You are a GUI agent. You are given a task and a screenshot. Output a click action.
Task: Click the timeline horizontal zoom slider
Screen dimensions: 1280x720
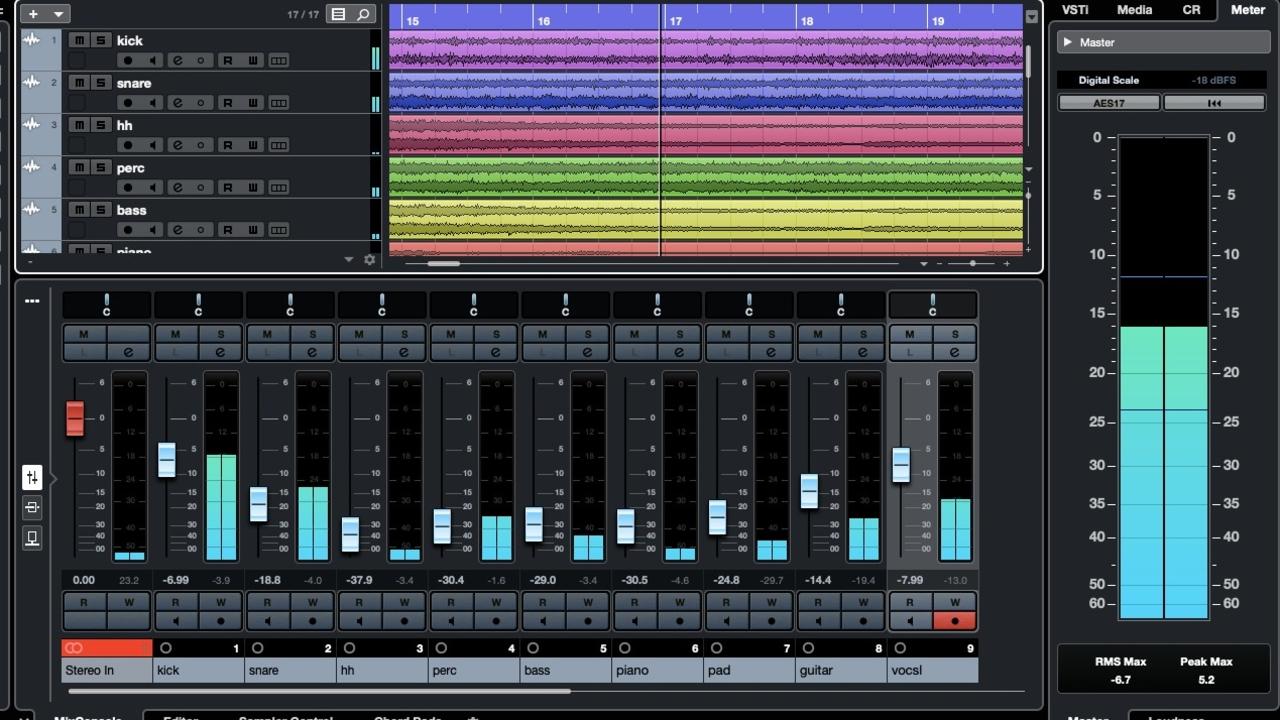(x=972, y=264)
